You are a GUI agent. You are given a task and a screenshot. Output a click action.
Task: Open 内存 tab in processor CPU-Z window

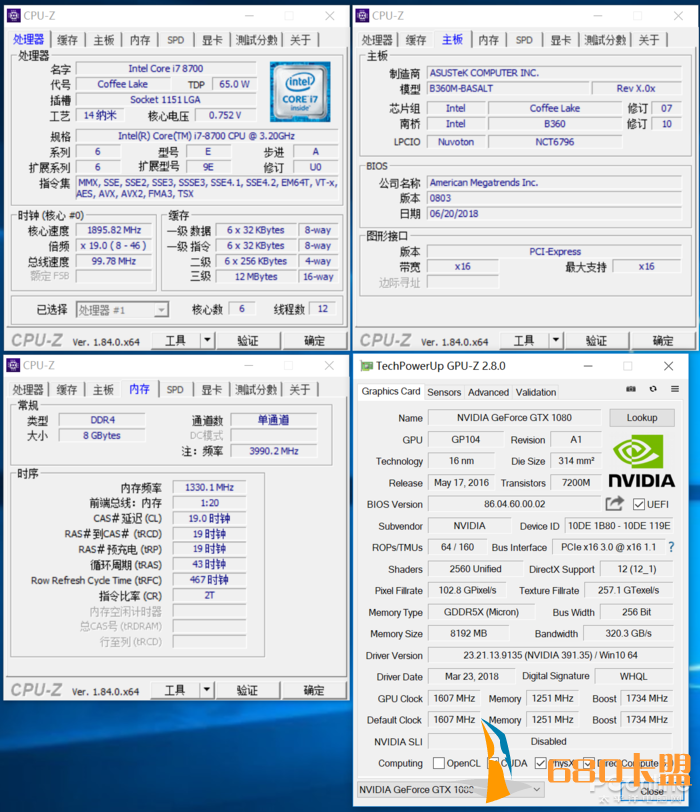click(140, 40)
